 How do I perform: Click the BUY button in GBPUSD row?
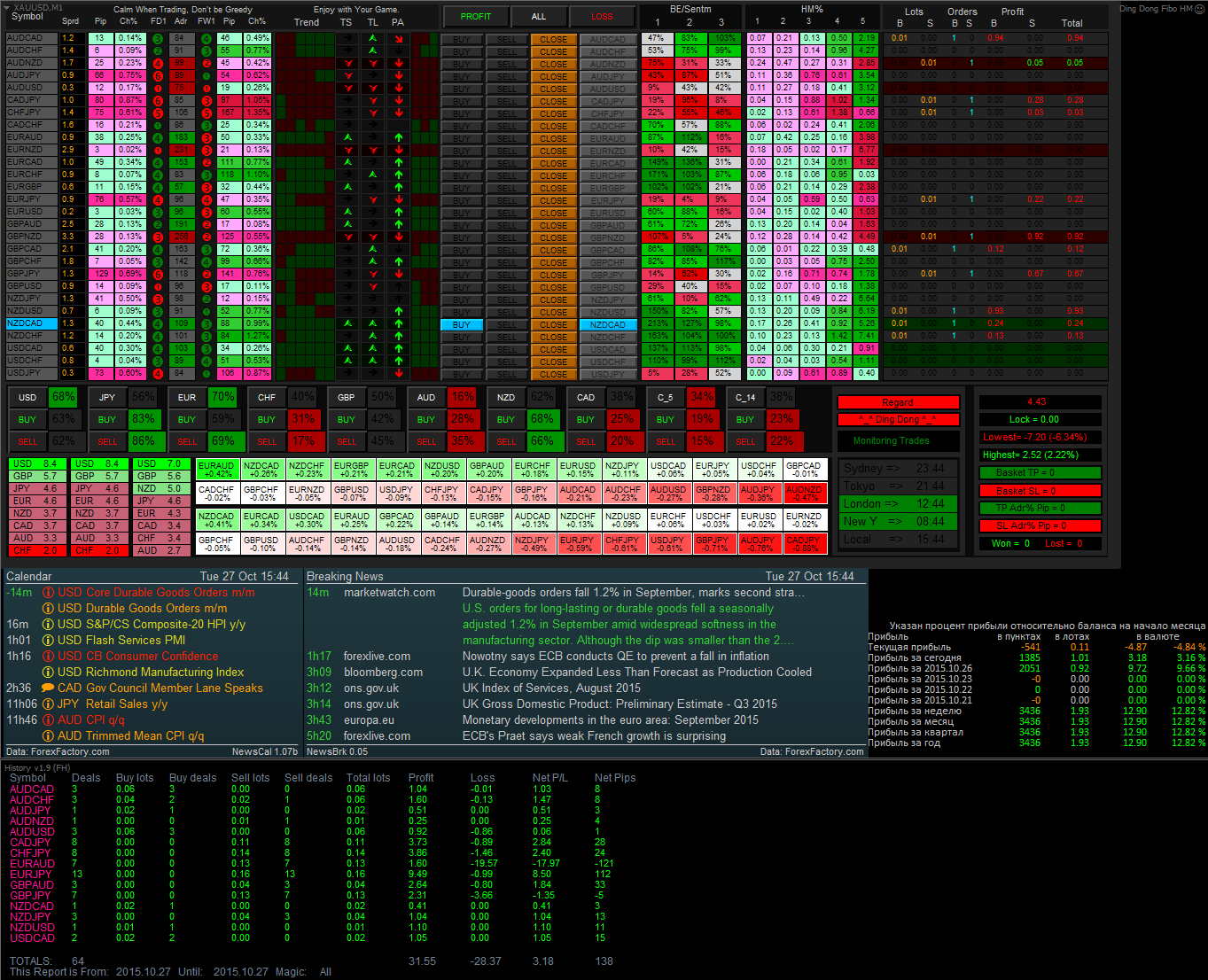pyautogui.click(x=462, y=287)
